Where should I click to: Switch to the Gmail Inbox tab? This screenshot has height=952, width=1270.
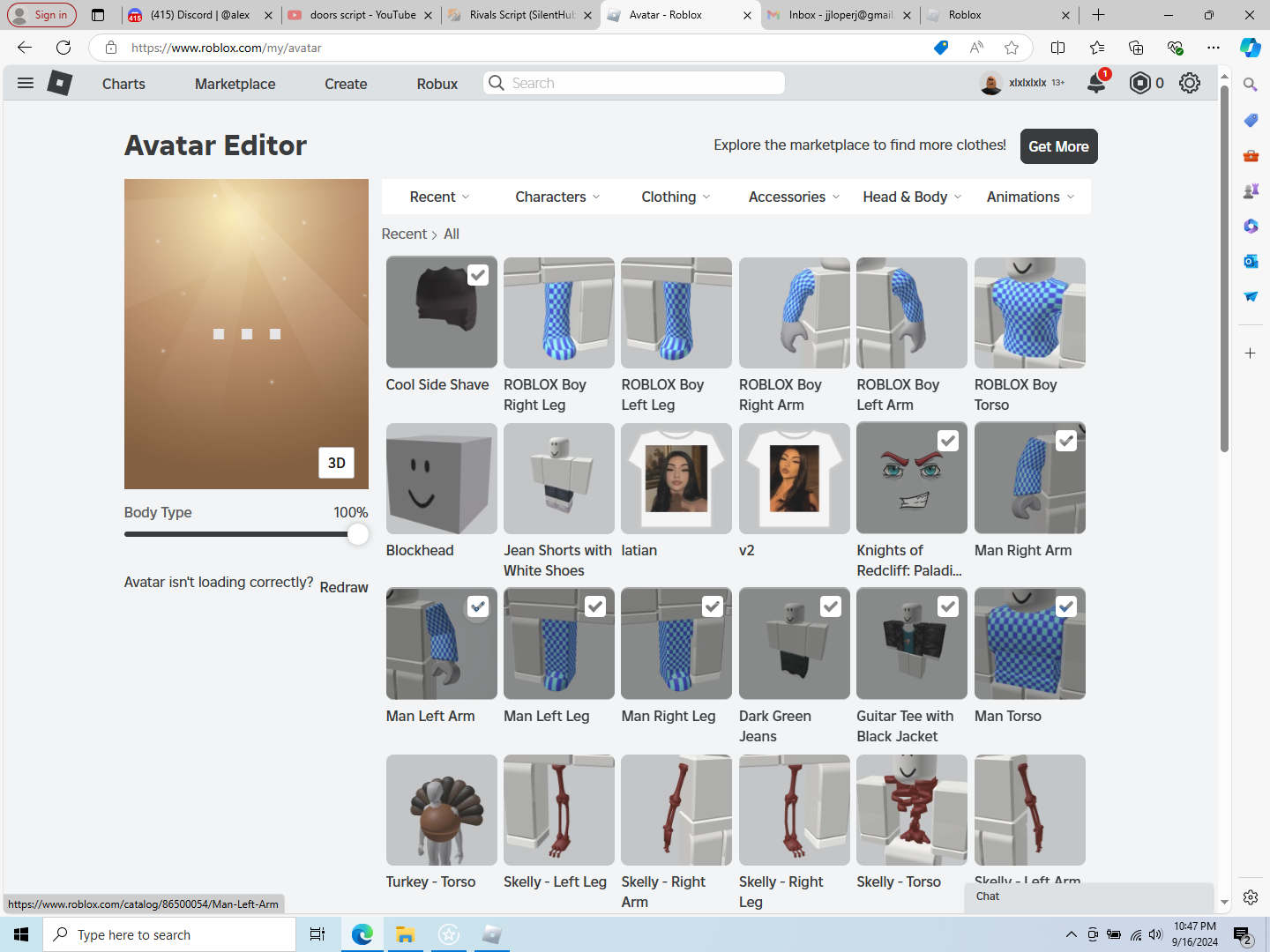pyautogui.click(x=839, y=15)
